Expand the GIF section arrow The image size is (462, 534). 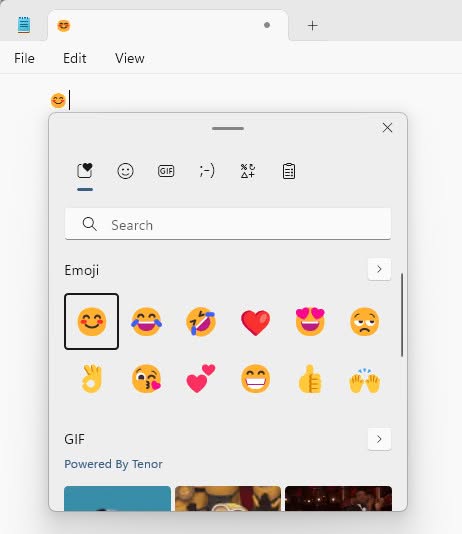[x=379, y=439]
